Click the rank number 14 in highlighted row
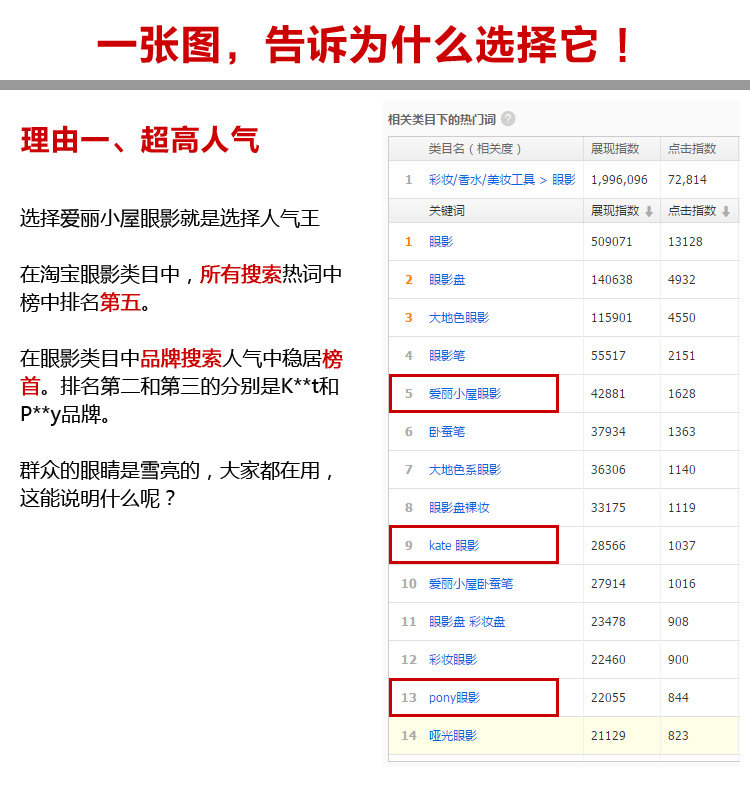 [x=408, y=736]
